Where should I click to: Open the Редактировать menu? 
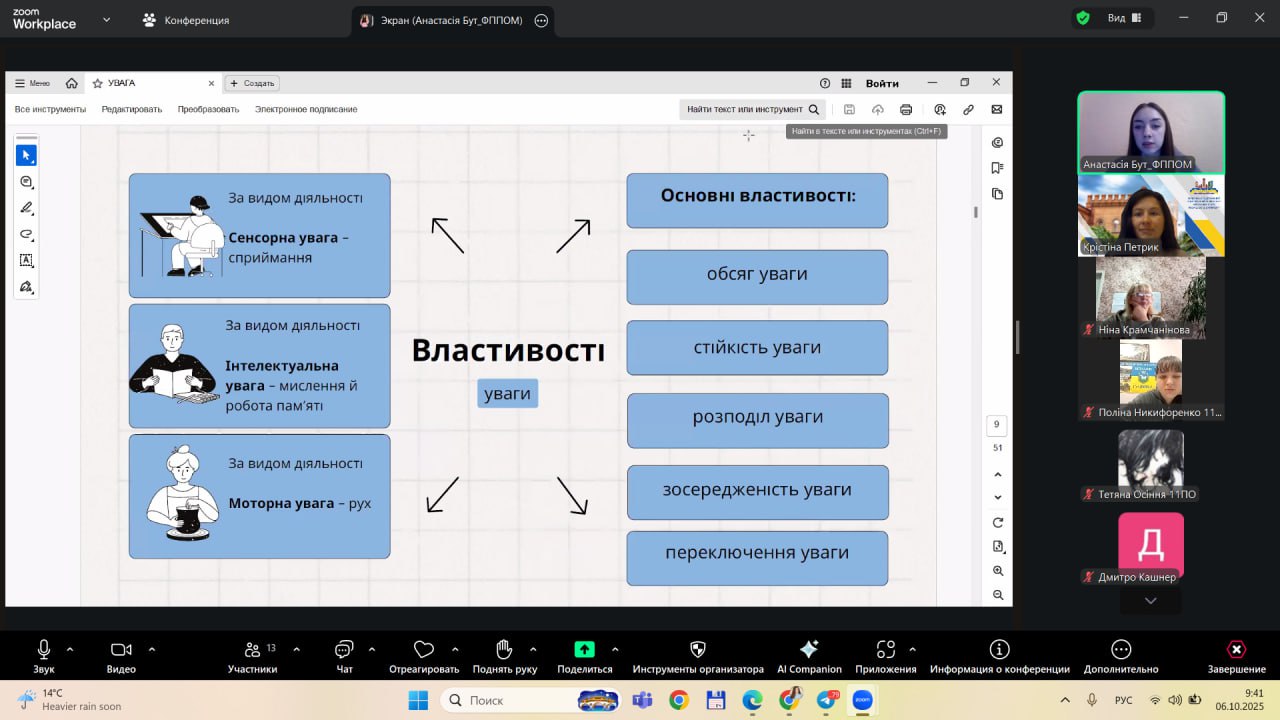coord(131,109)
